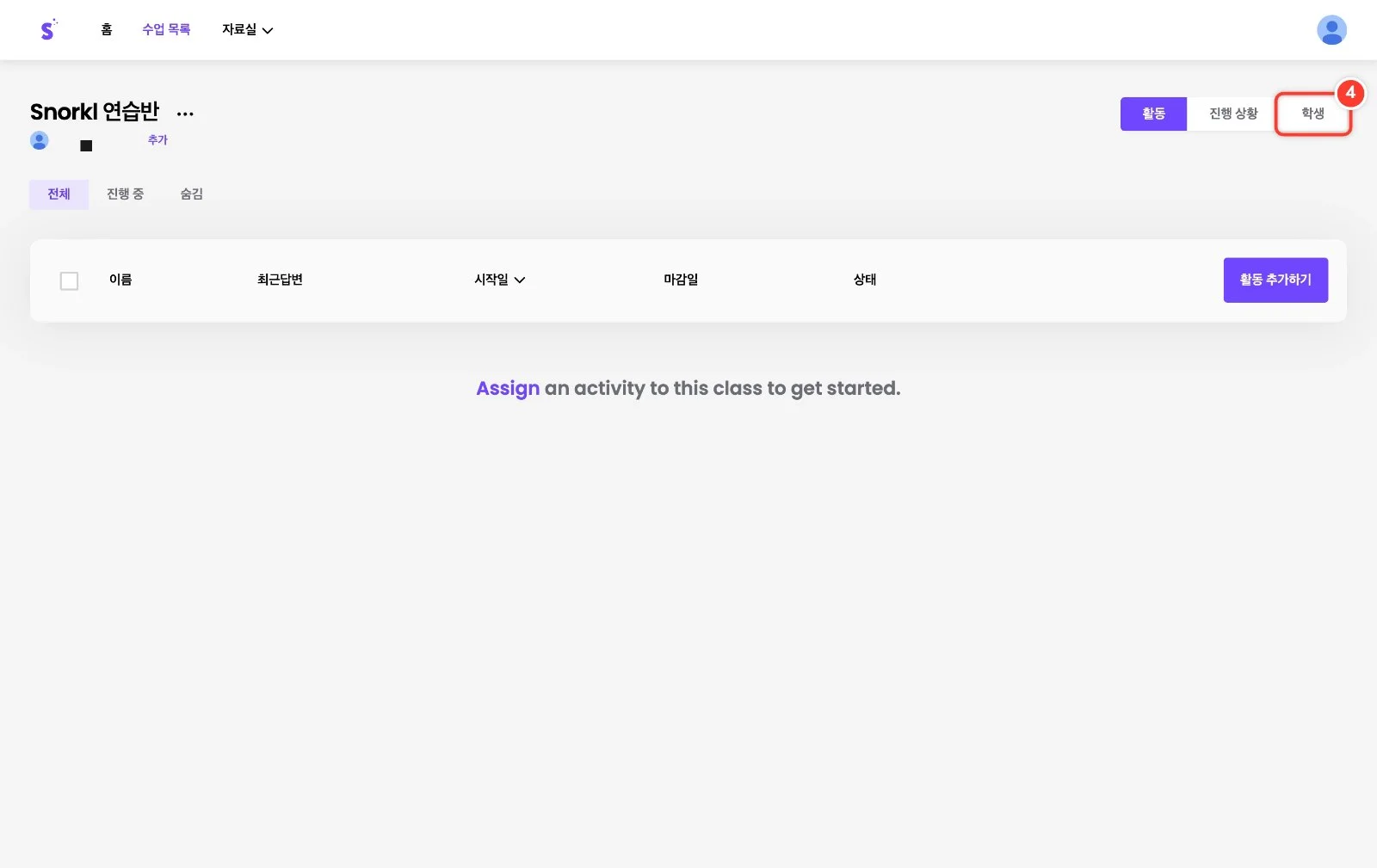The image size is (1377, 868).
Task: Open the 학생 tab button
Action: click(x=1312, y=114)
